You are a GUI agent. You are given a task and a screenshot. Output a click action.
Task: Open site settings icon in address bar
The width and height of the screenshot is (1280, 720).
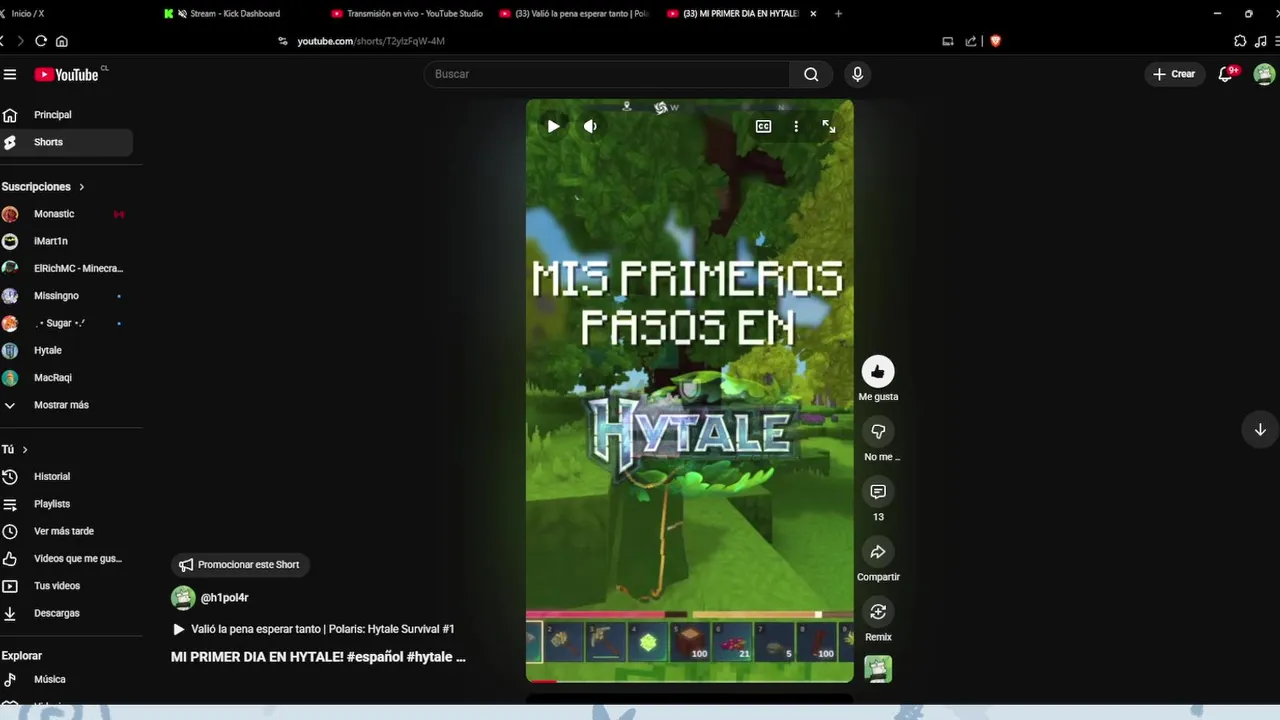click(283, 41)
